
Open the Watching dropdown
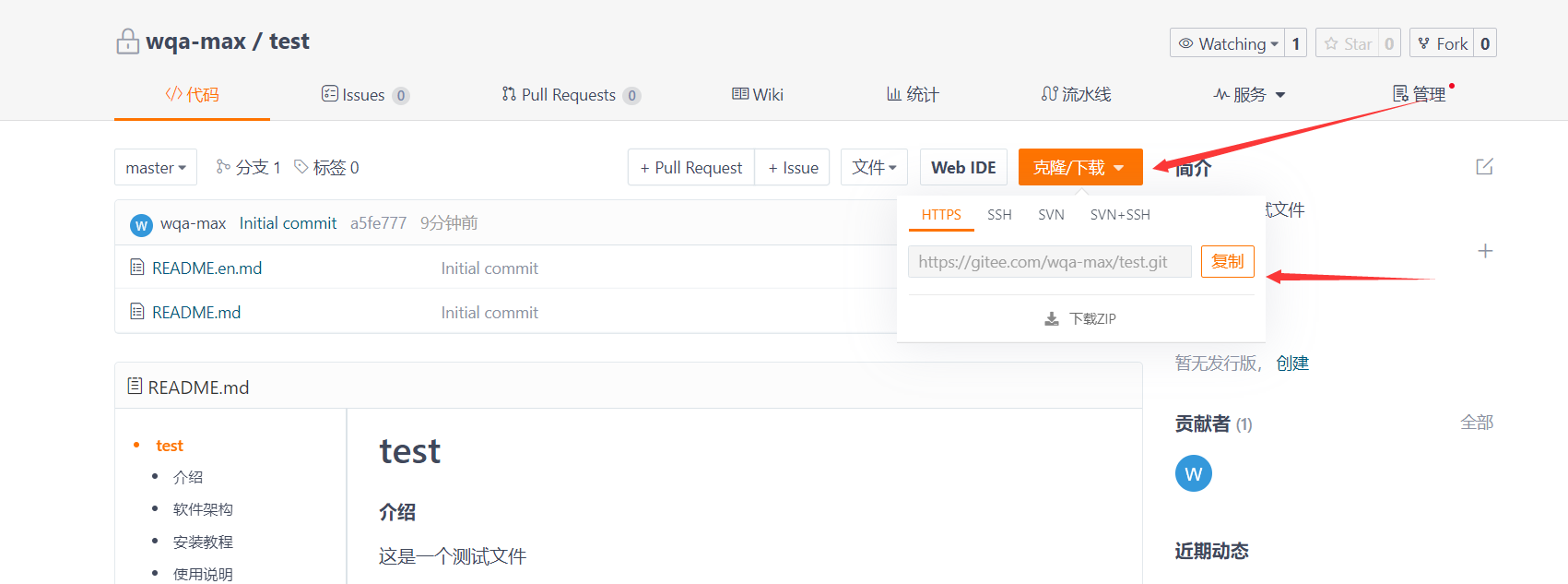click(1228, 43)
